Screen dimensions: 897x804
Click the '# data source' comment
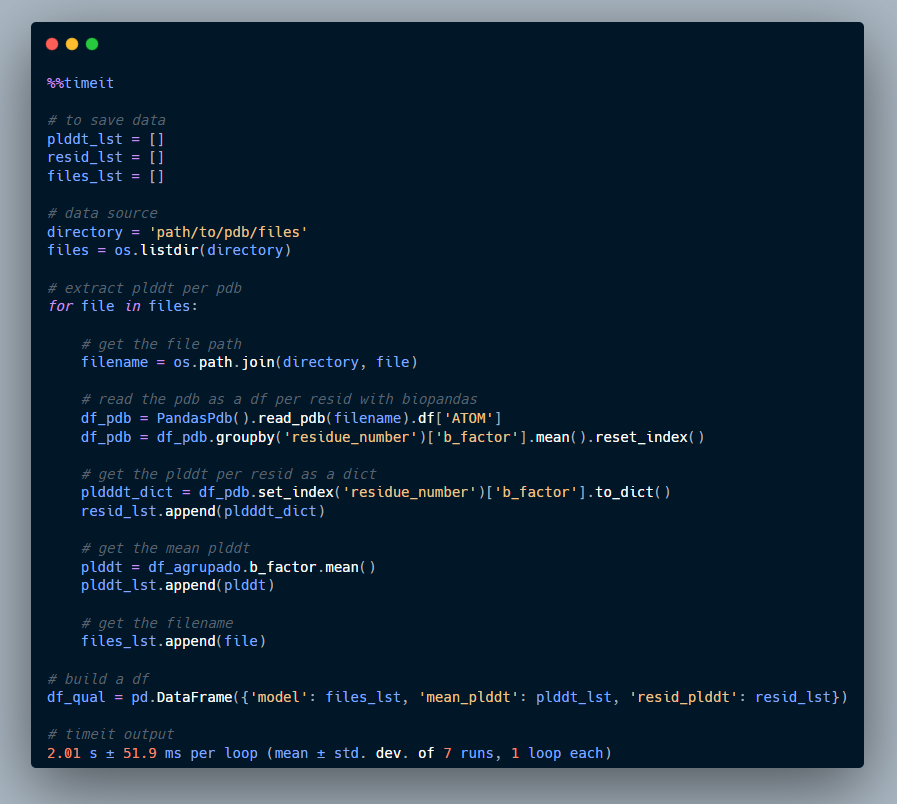(x=102, y=213)
